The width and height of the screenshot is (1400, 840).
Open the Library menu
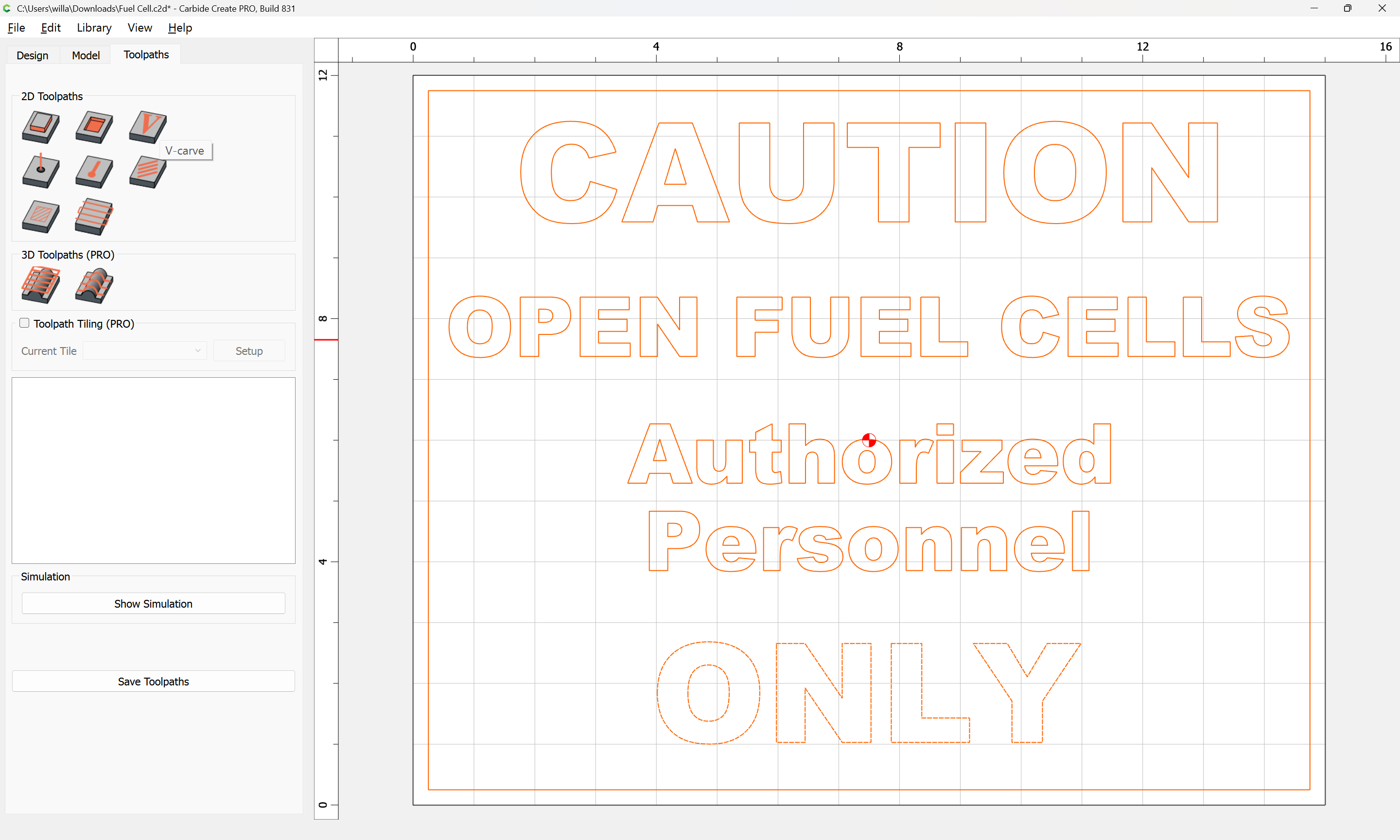coord(94,28)
